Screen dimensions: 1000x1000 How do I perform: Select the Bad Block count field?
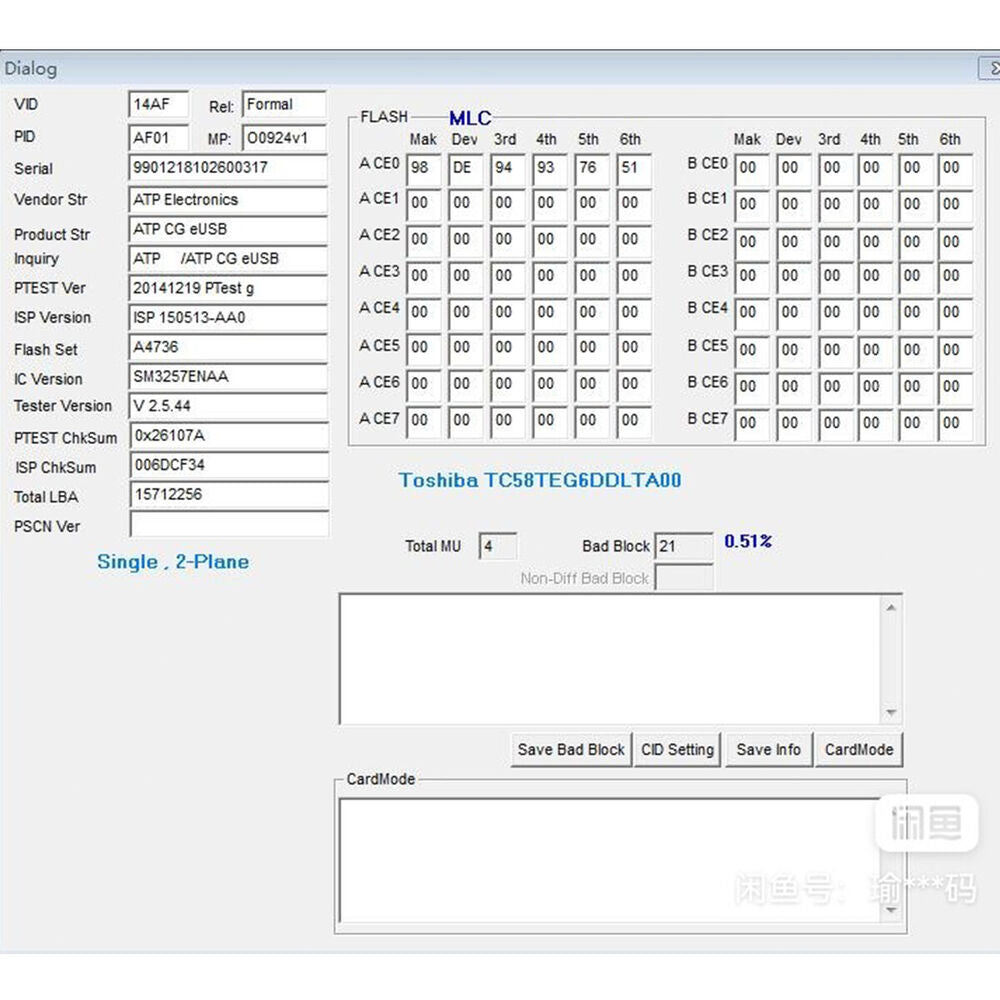(683, 546)
